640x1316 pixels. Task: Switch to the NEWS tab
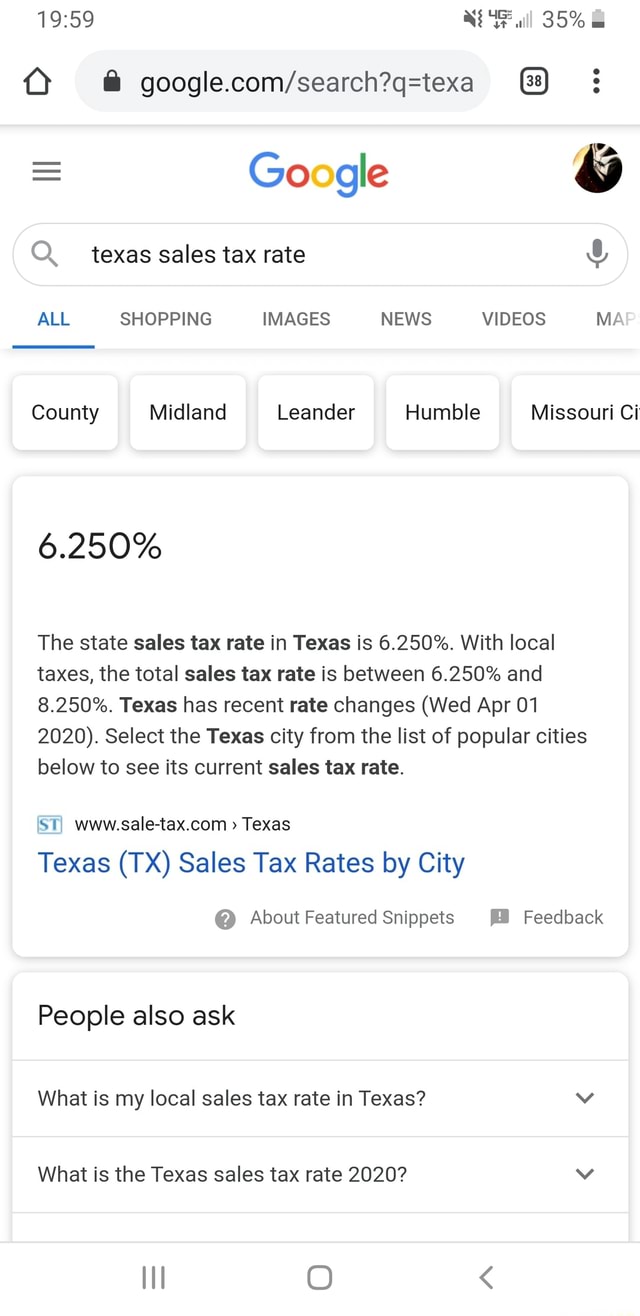coord(405,319)
